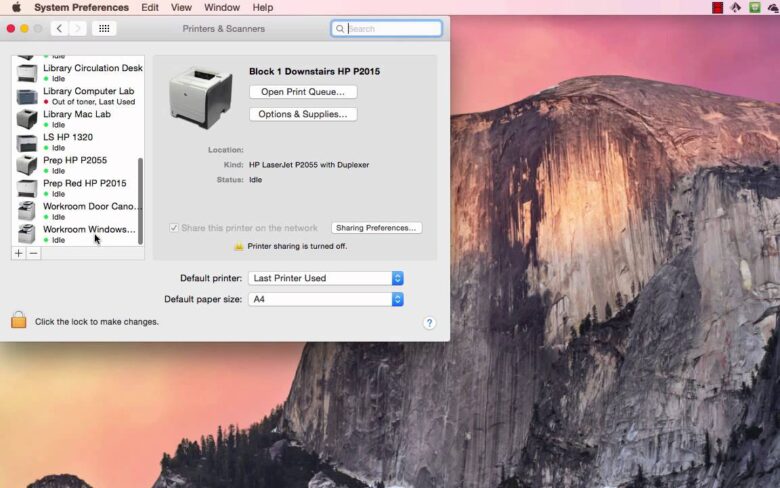
Task: Click the lock to make changes
Action: pyautogui.click(x=18, y=320)
